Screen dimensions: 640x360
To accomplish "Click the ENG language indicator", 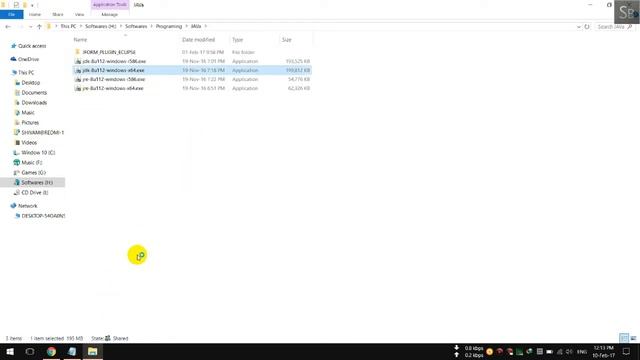I will point(582,352).
